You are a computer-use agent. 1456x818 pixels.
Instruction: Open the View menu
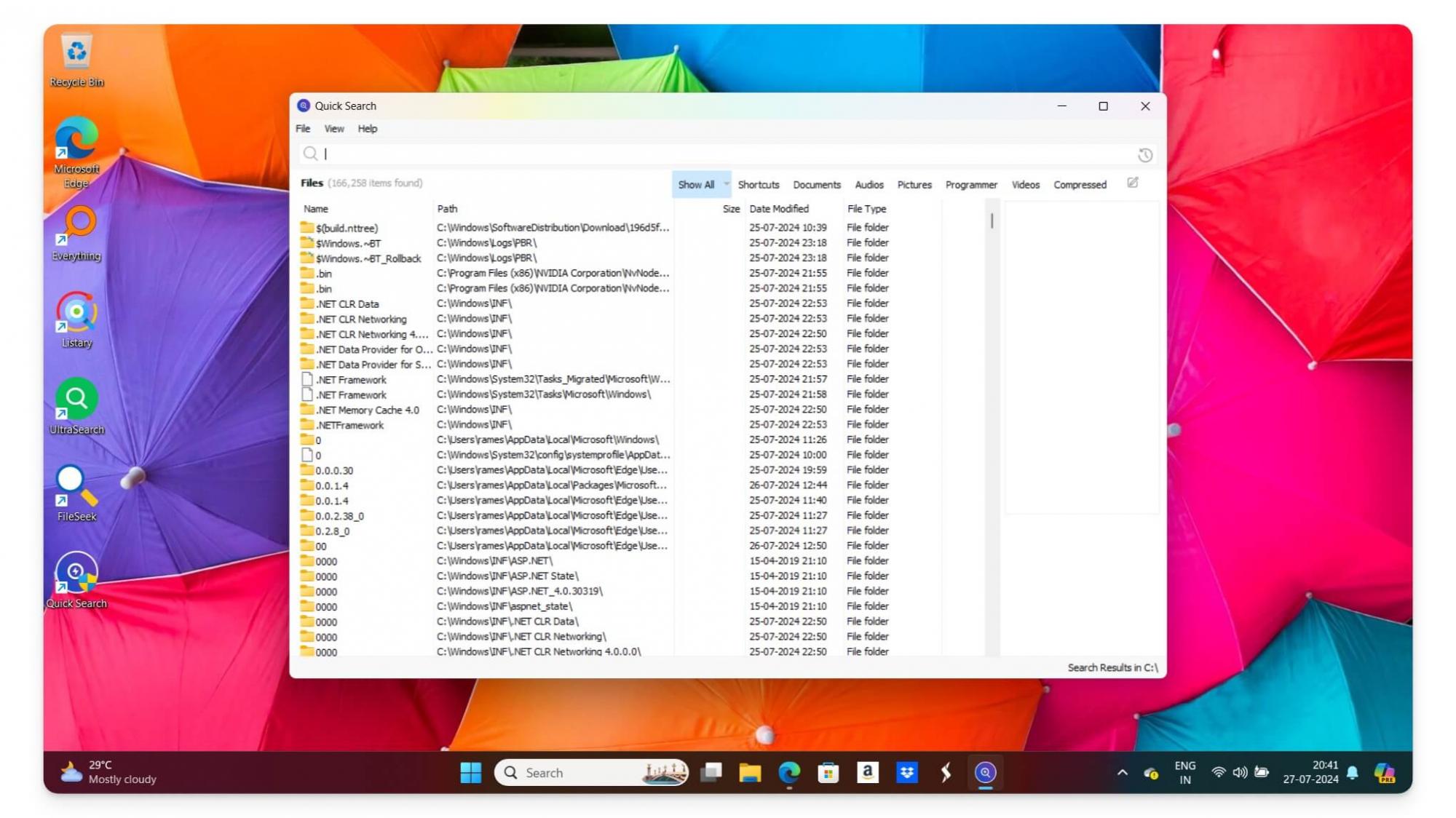334,129
